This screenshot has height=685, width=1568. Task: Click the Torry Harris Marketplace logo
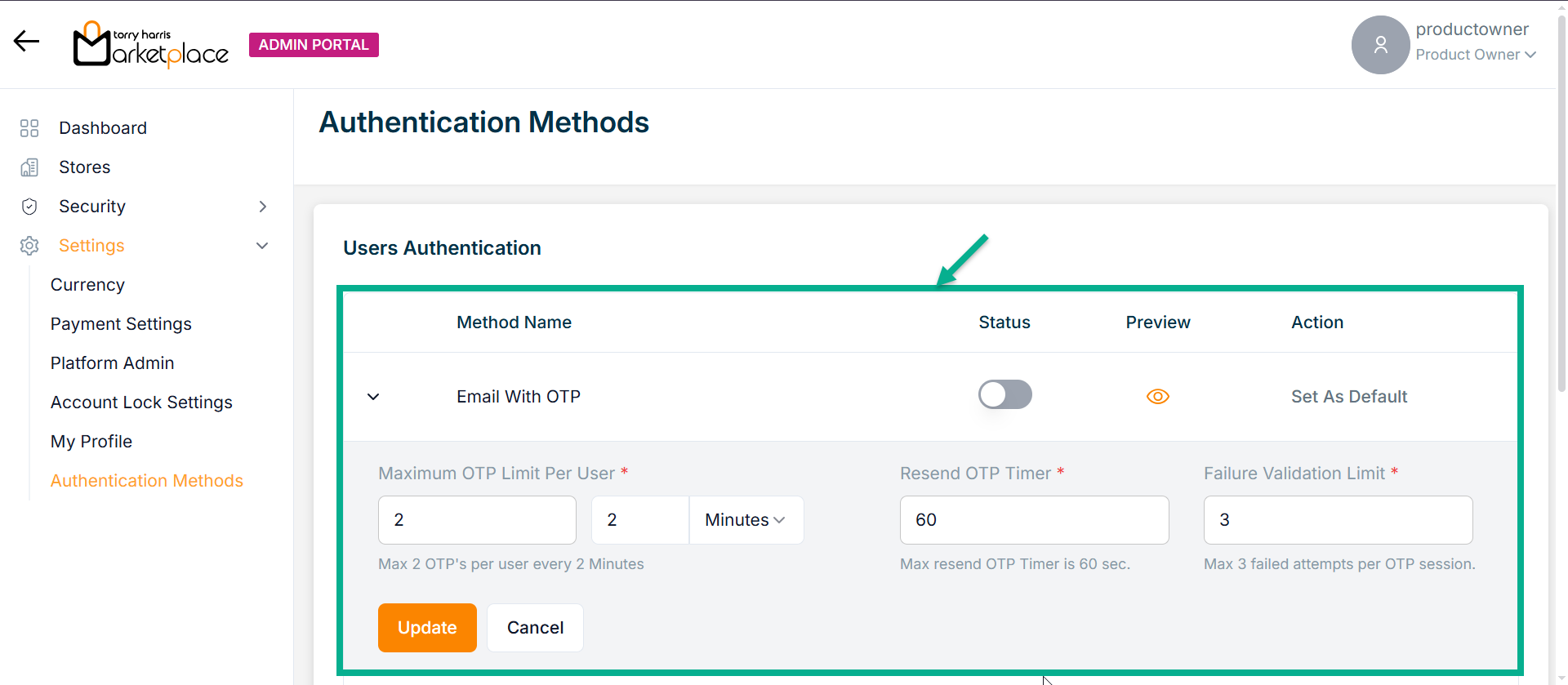click(x=151, y=45)
